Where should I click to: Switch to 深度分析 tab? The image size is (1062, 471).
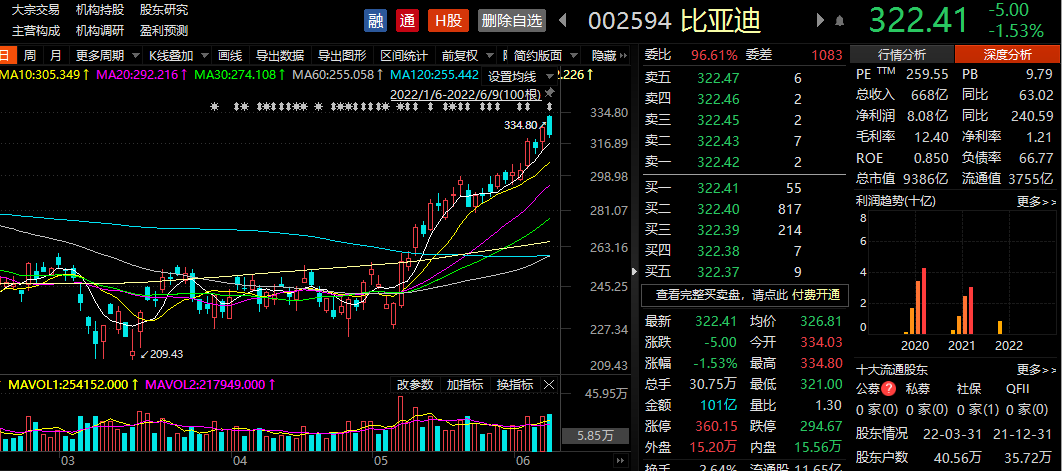click(x=1008, y=55)
